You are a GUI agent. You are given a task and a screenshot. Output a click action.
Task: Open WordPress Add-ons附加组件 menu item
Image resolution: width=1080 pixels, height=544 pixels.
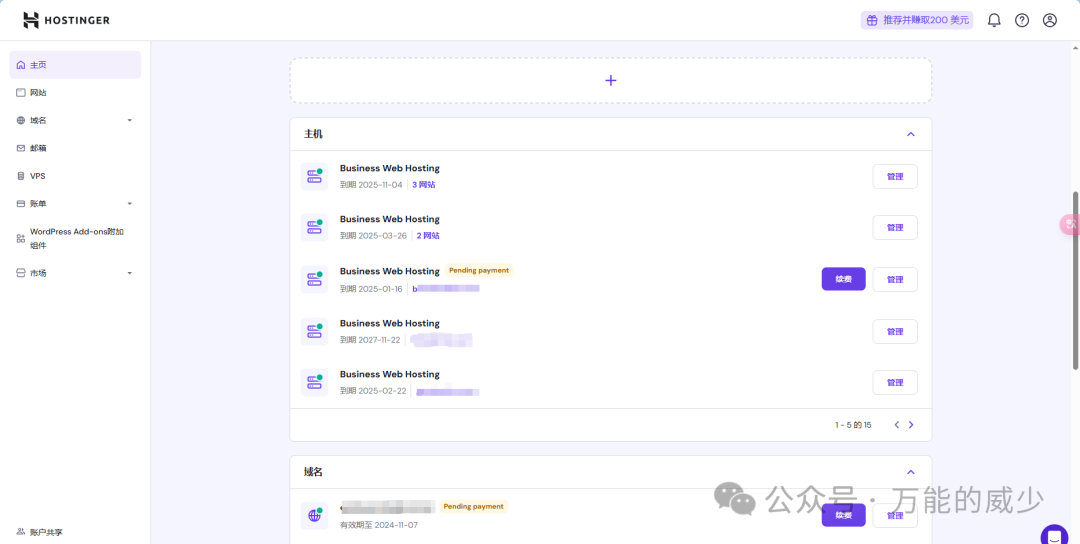click(x=75, y=238)
